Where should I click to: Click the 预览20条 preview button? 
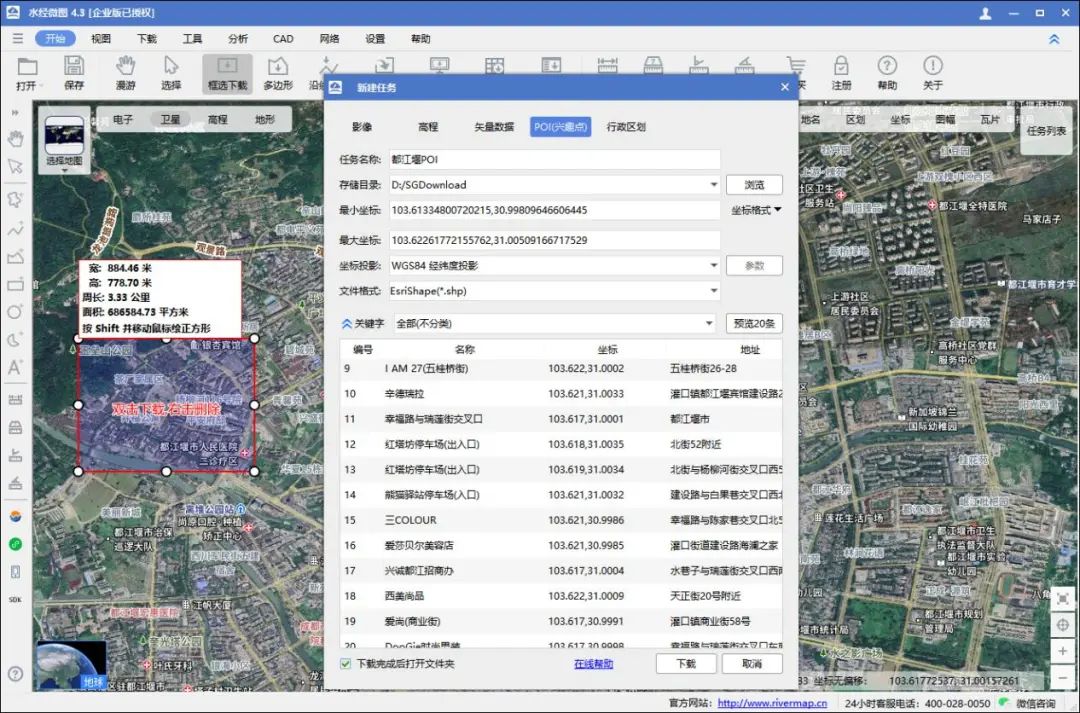[x=754, y=324]
